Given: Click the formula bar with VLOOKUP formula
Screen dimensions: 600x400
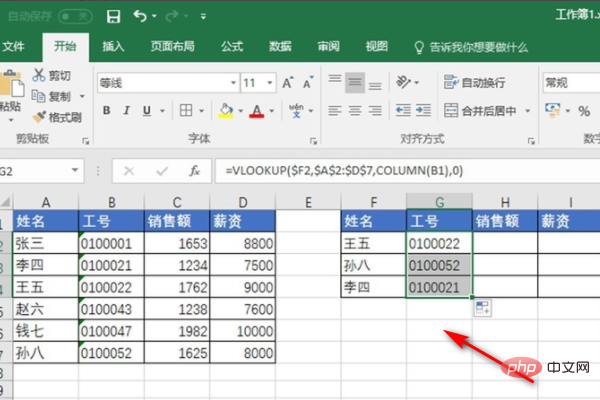Looking at the screenshot, I should click(408, 171).
